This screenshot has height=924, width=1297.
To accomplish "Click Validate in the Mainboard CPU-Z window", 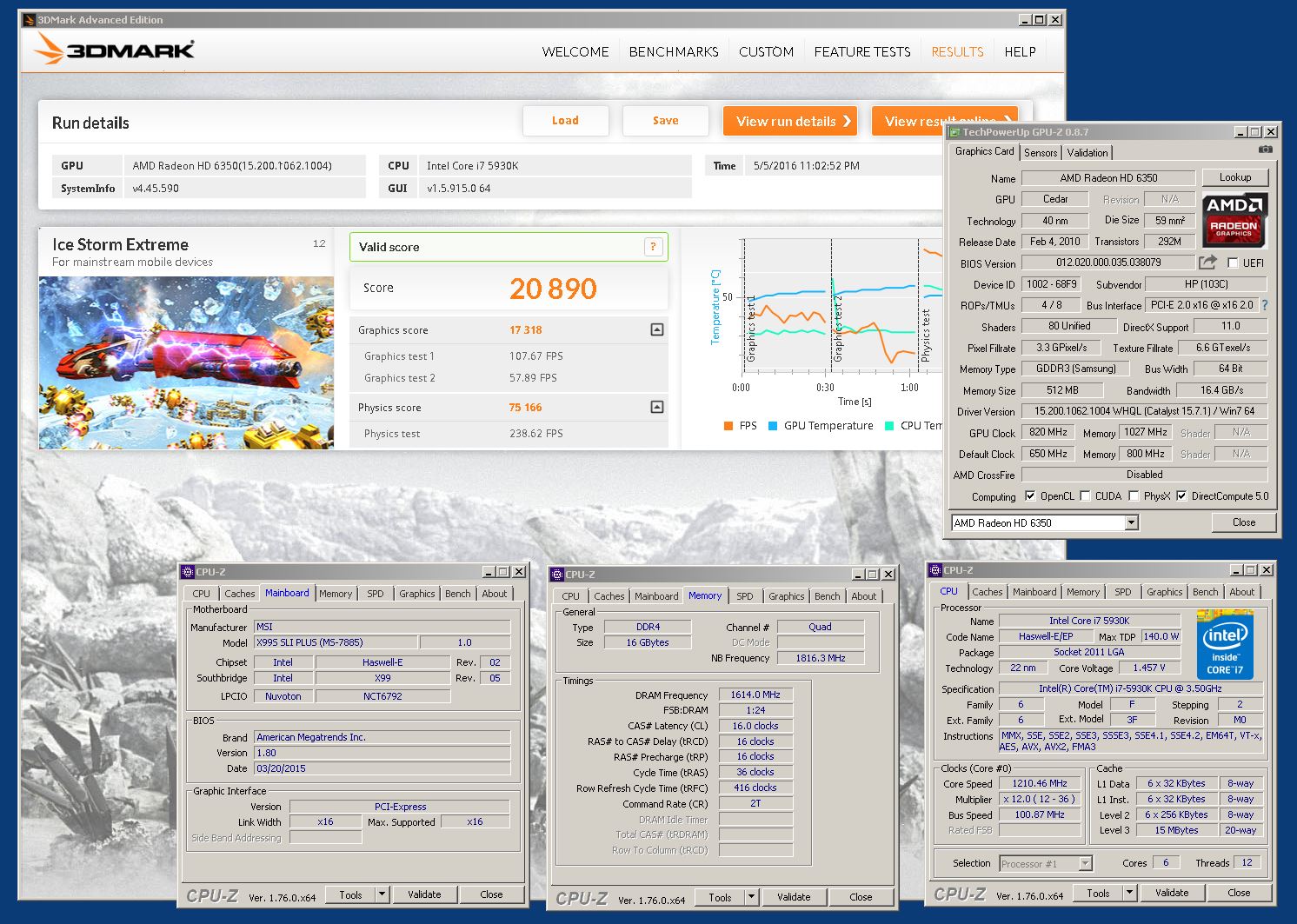I will [424, 894].
